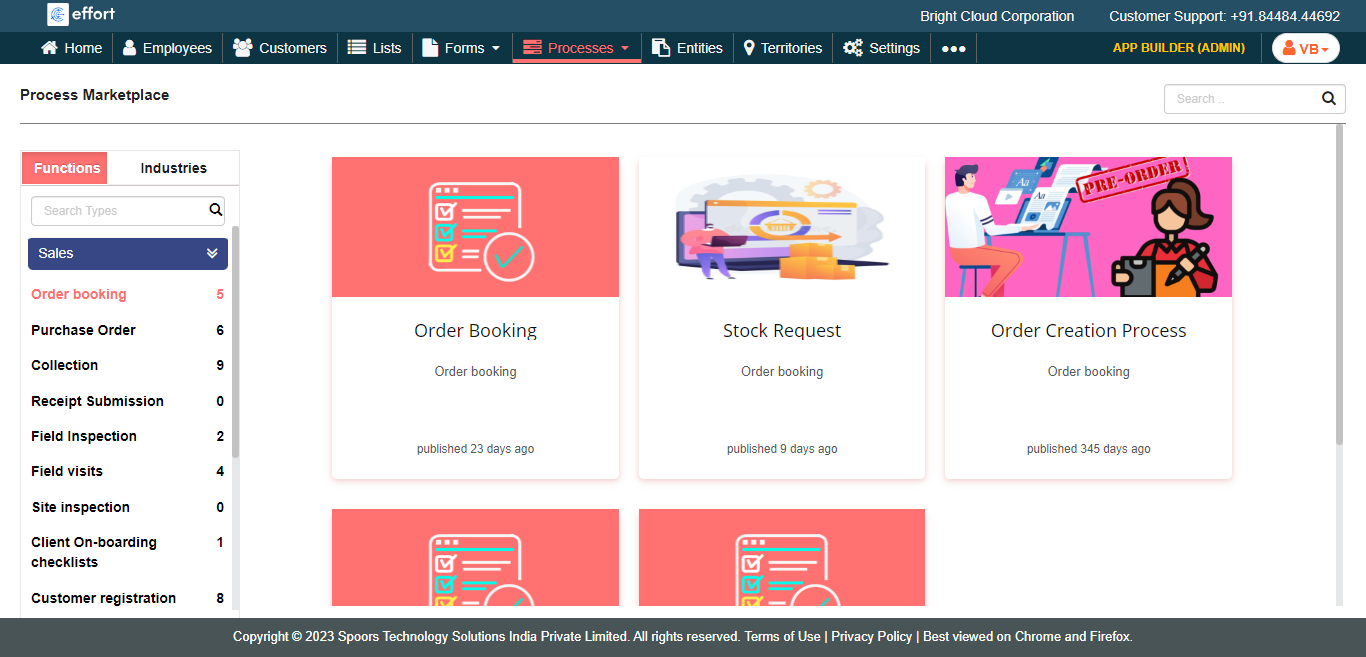Click the magnifier icon in marketplace search
The width and height of the screenshot is (1366, 657).
point(1328,99)
